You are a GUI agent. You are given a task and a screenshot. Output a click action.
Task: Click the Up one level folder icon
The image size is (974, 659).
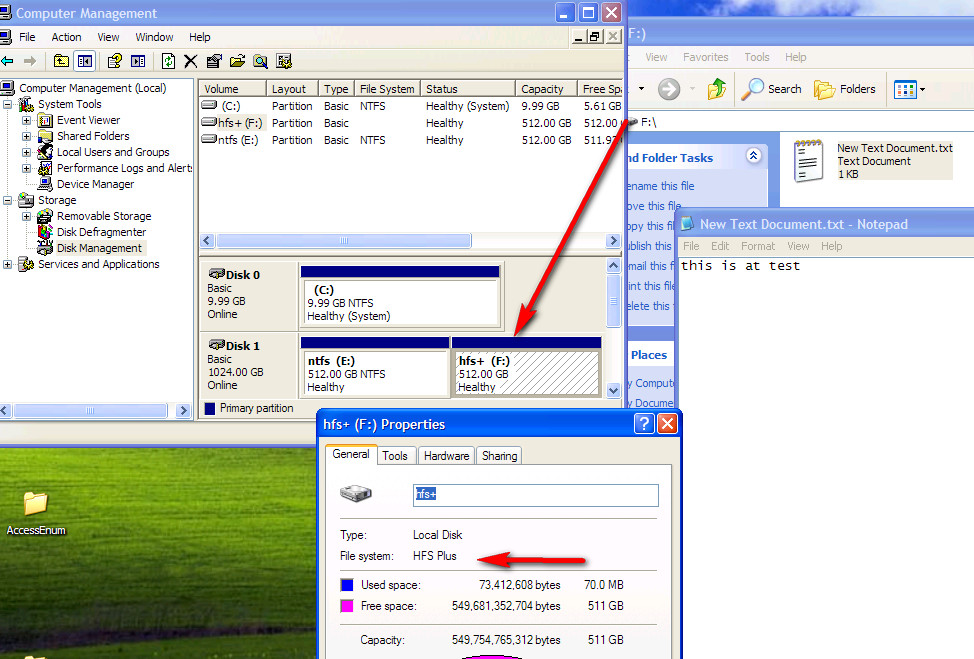pyautogui.click(x=61, y=61)
